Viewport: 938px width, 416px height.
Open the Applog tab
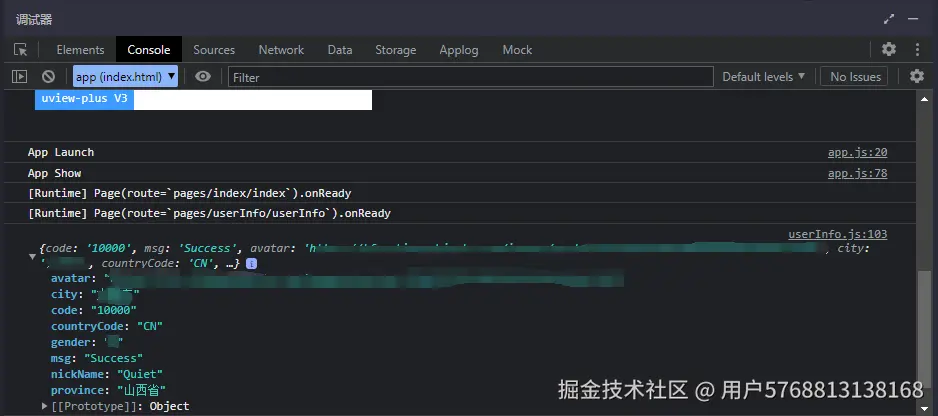point(459,50)
